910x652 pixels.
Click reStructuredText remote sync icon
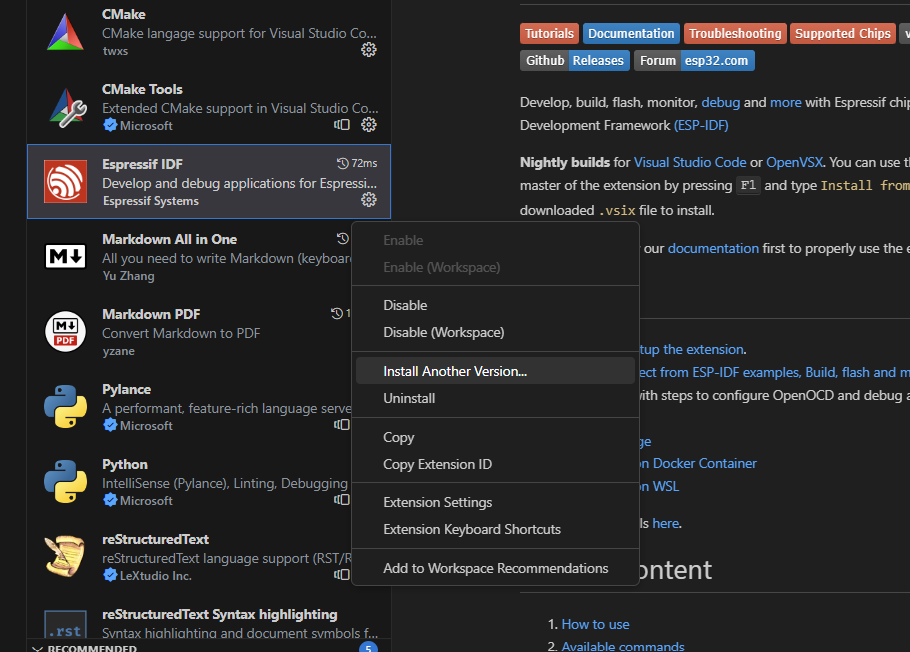point(342,575)
